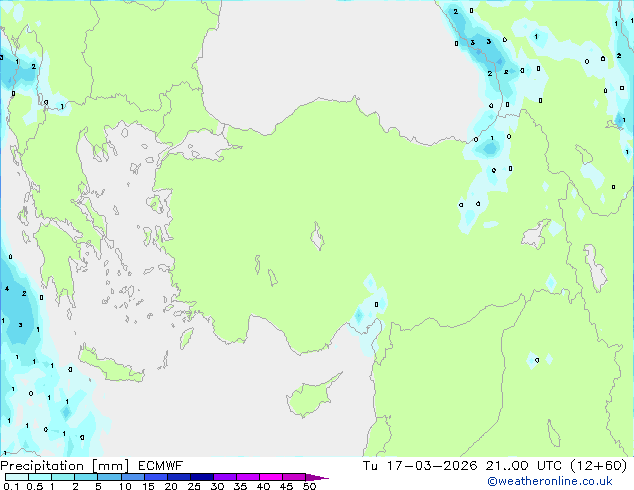Click the legend value 45
The image size is (634, 490).
pyautogui.click(x=286, y=486)
